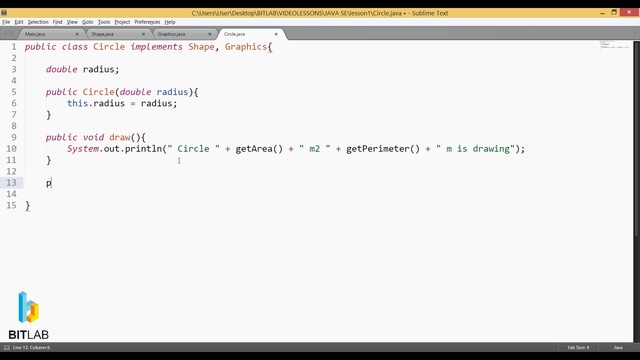Viewport: 640px width, 360px height.
Task: Click line number 5 in the gutter
Action: [x=14, y=92]
